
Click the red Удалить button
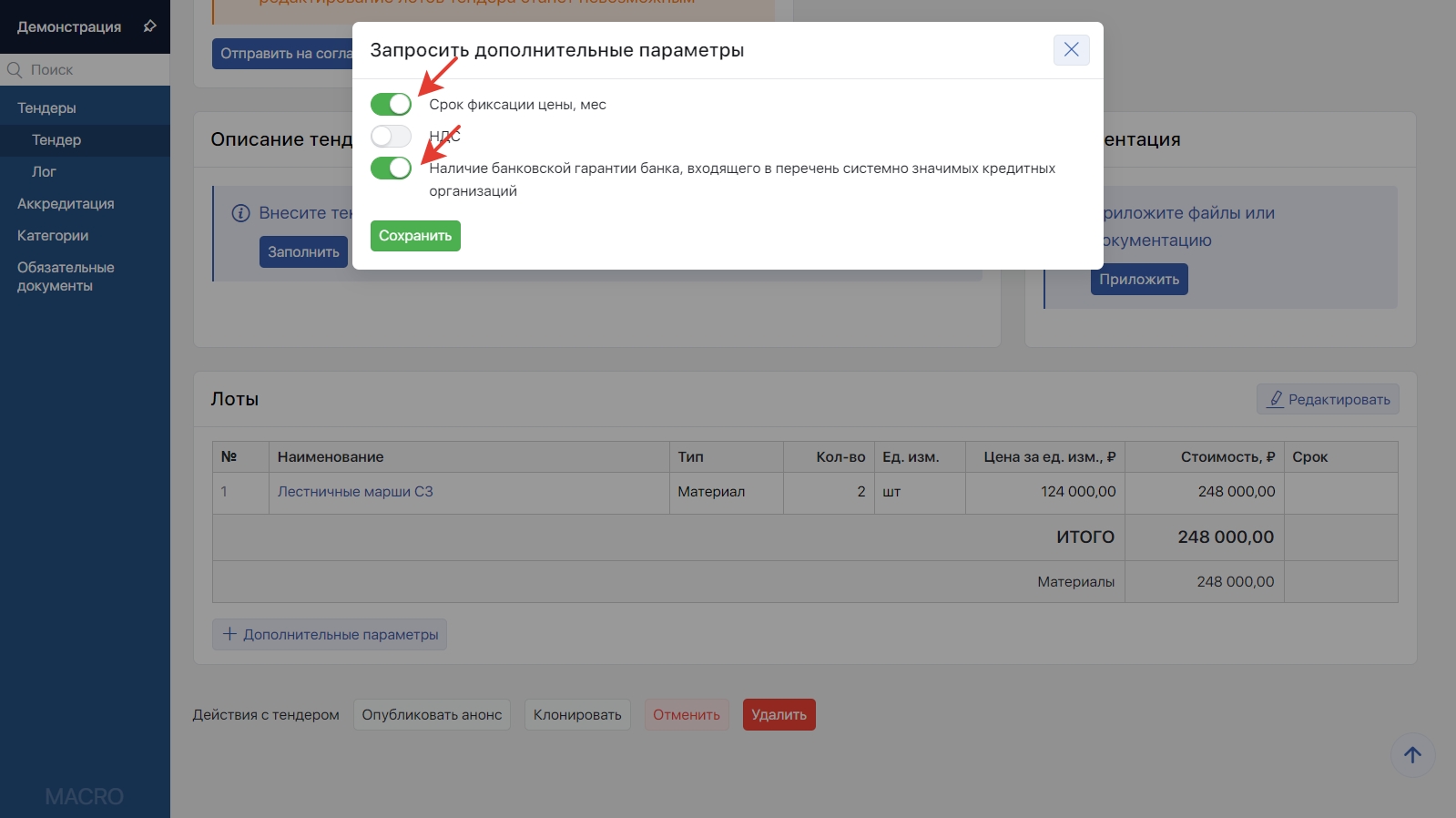click(x=779, y=715)
